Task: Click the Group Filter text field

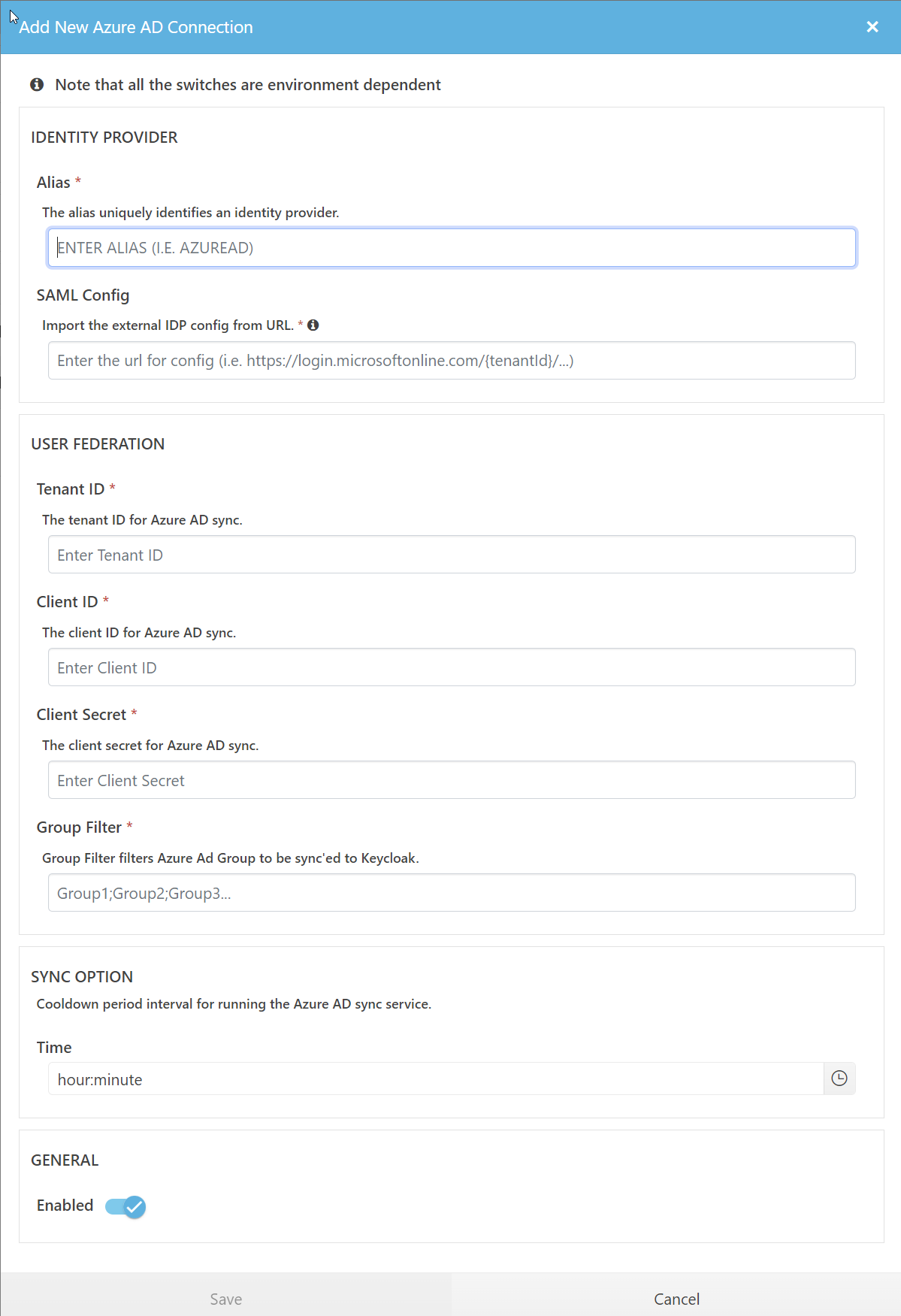Action: coord(451,893)
